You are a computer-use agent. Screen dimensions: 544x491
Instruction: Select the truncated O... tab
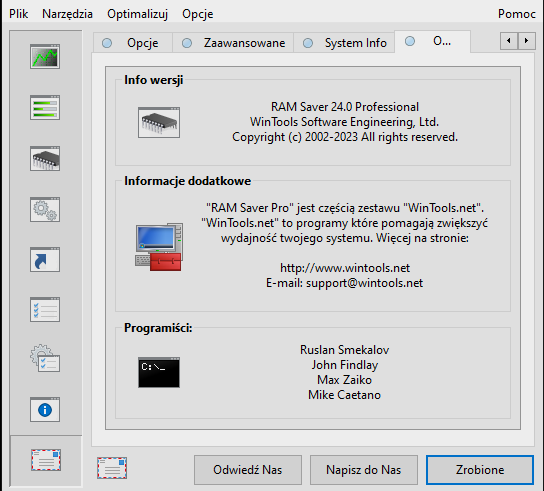coord(432,41)
